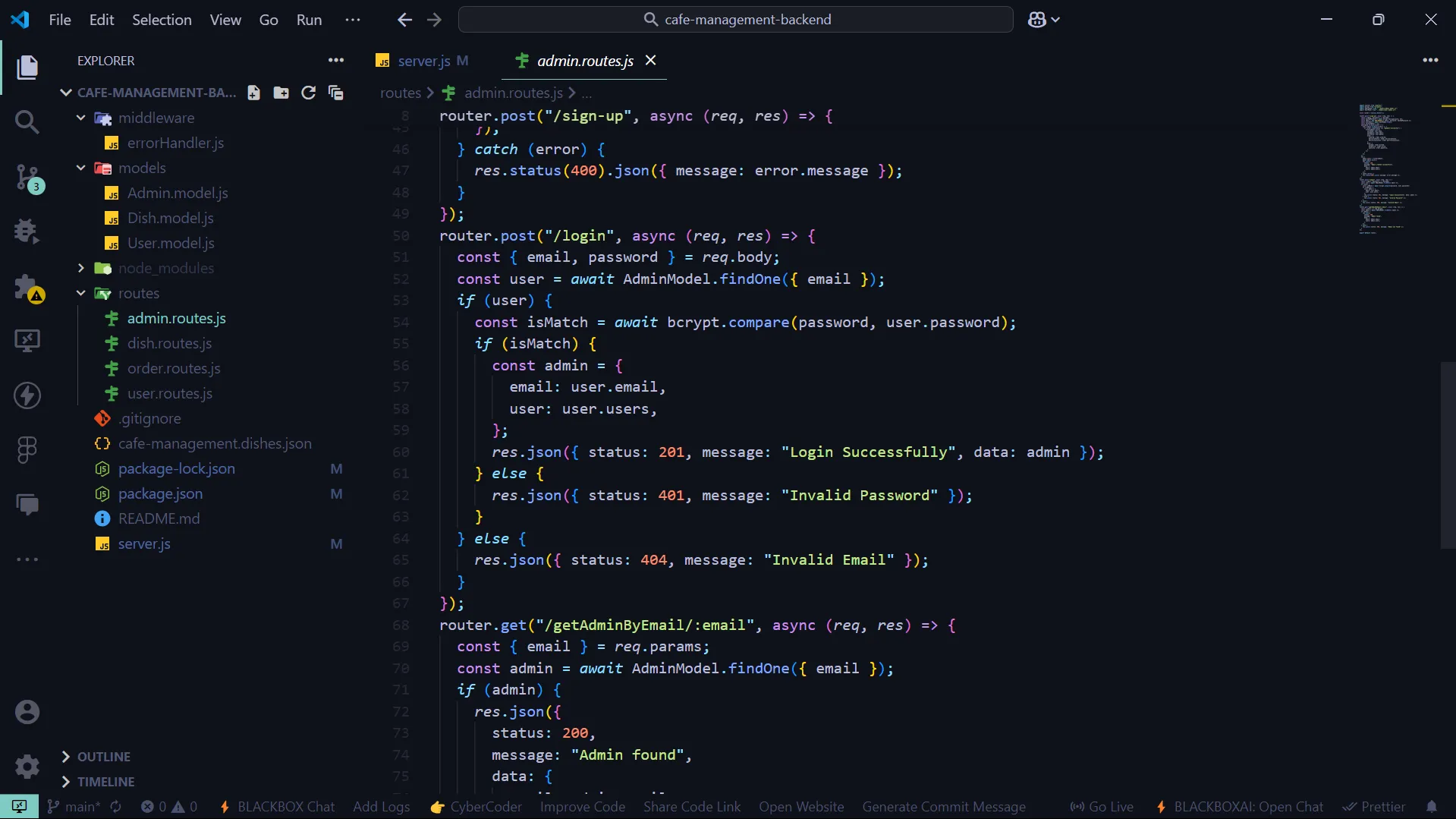Screen dimensions: 1456x819
Task: Go back in navigation history
Action: point(404,20)
